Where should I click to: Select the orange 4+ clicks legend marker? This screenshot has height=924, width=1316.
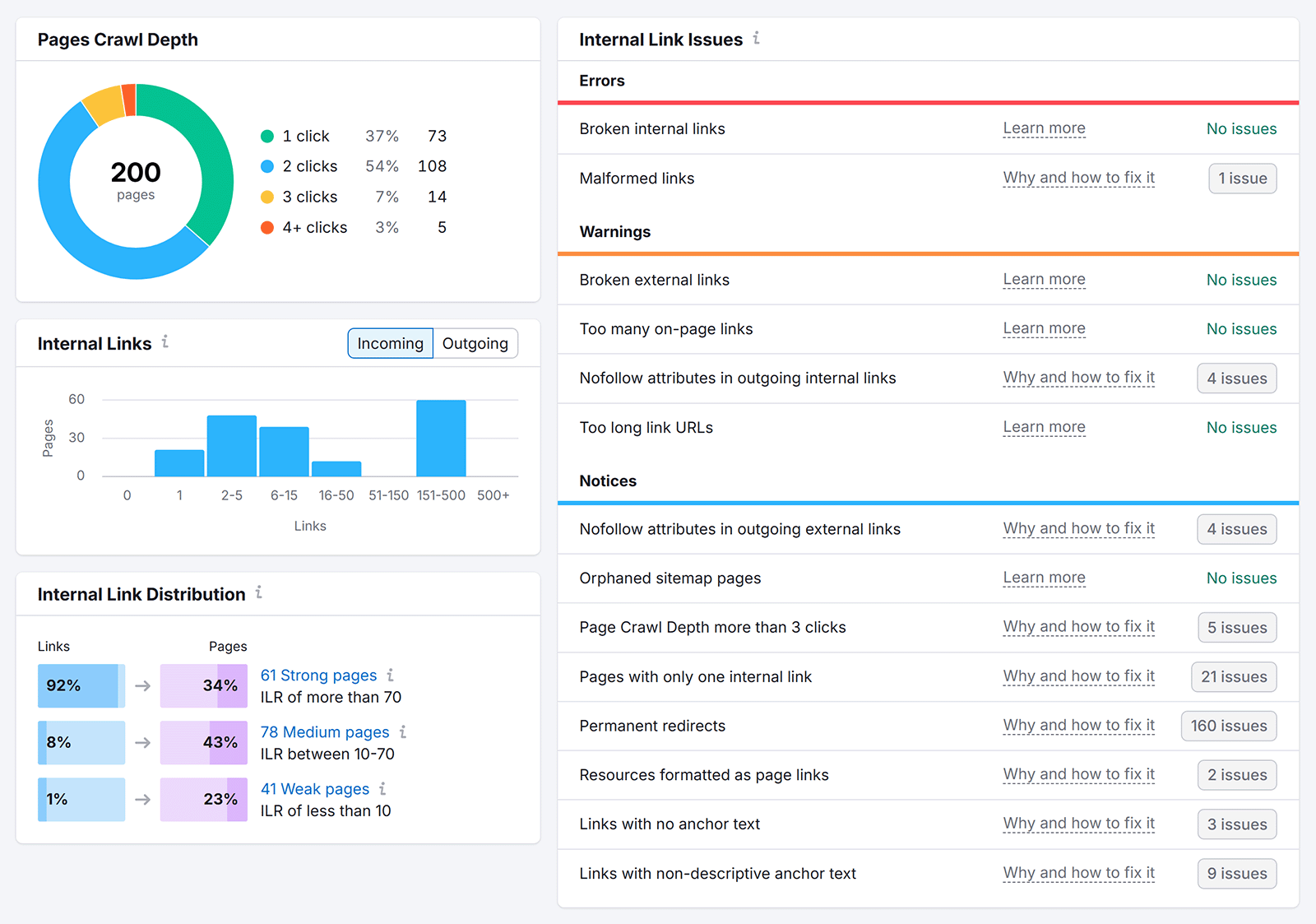(266, 227)
